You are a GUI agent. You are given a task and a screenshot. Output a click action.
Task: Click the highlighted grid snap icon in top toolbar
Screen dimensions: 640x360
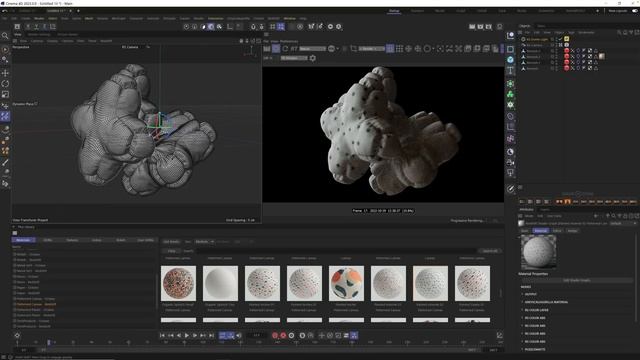point(281,27)
